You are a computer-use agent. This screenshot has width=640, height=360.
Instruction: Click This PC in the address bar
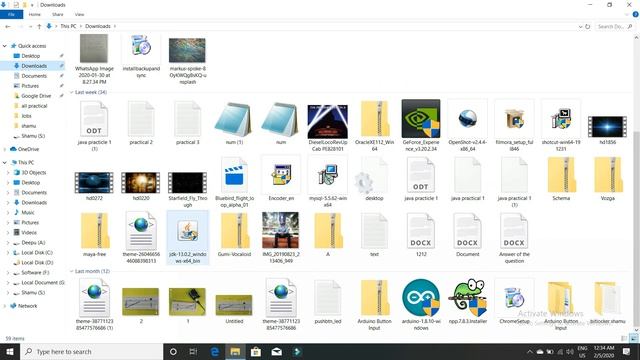[x=68, y=26]
